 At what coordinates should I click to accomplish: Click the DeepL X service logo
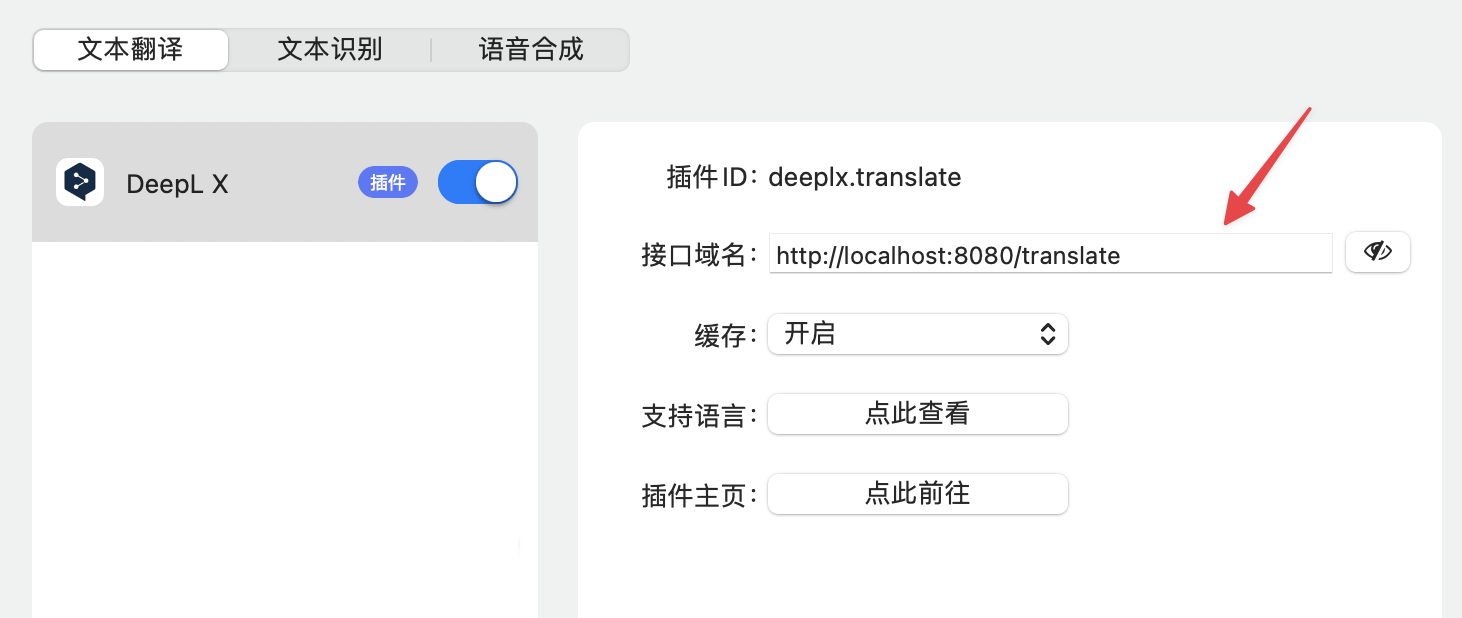click(x=80, y=182)
